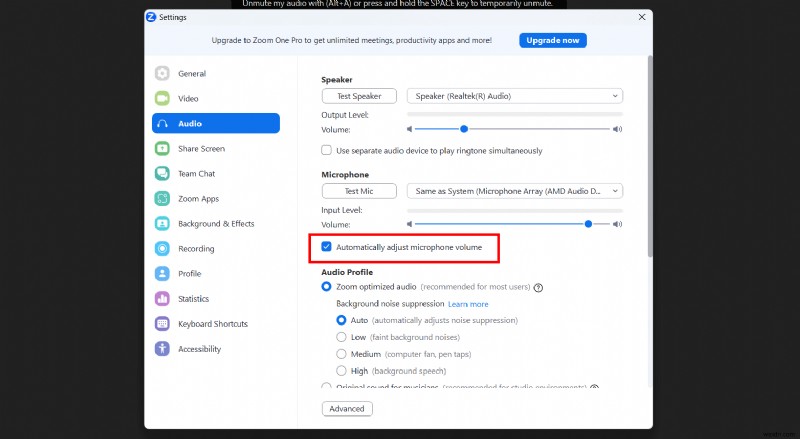Click the Profile person icon
The image size is (800, 439).
tap(162, 274)
